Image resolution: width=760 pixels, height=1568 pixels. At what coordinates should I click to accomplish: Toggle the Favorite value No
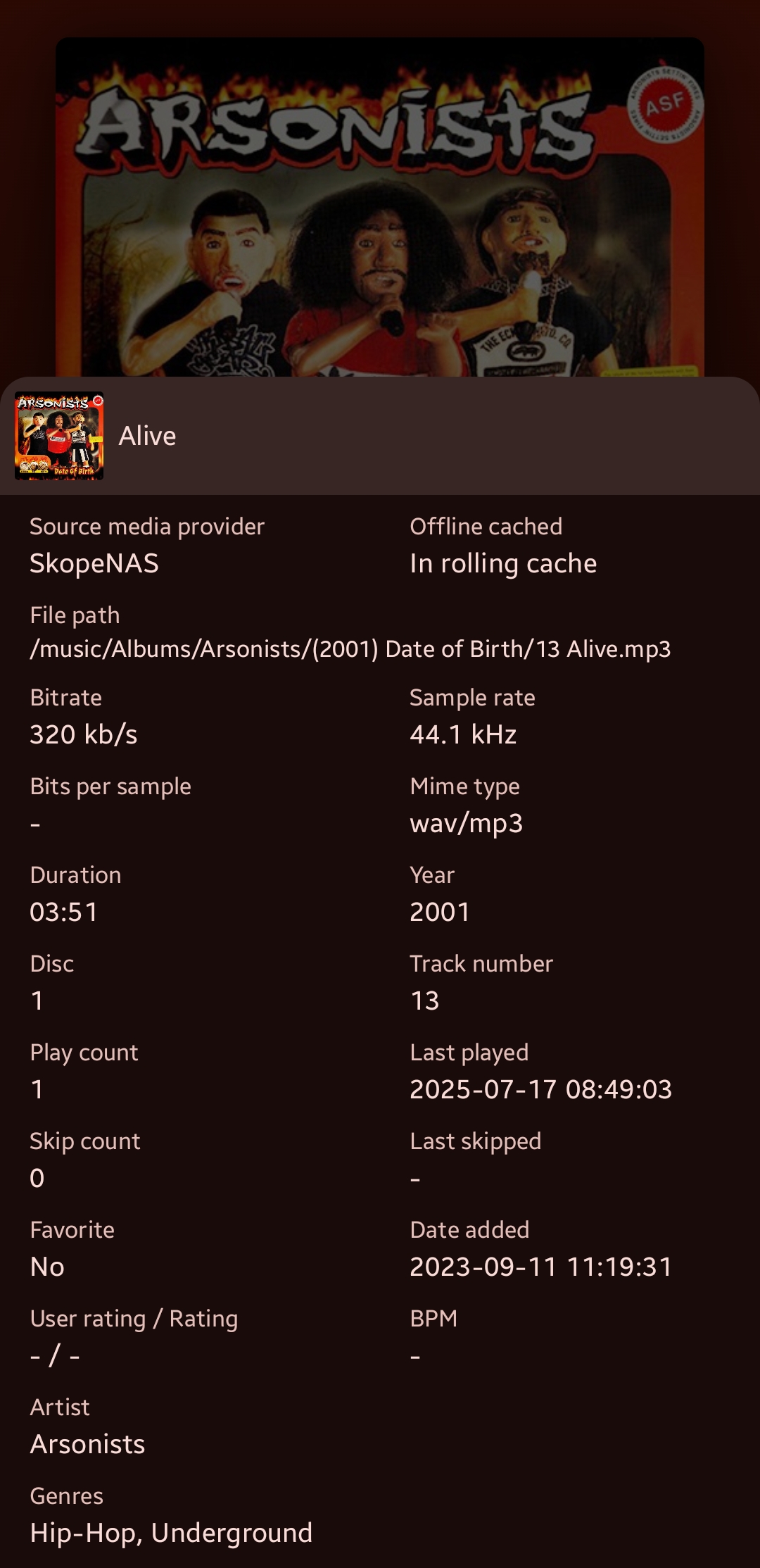pyautogui.click(x=47, y=1267)
